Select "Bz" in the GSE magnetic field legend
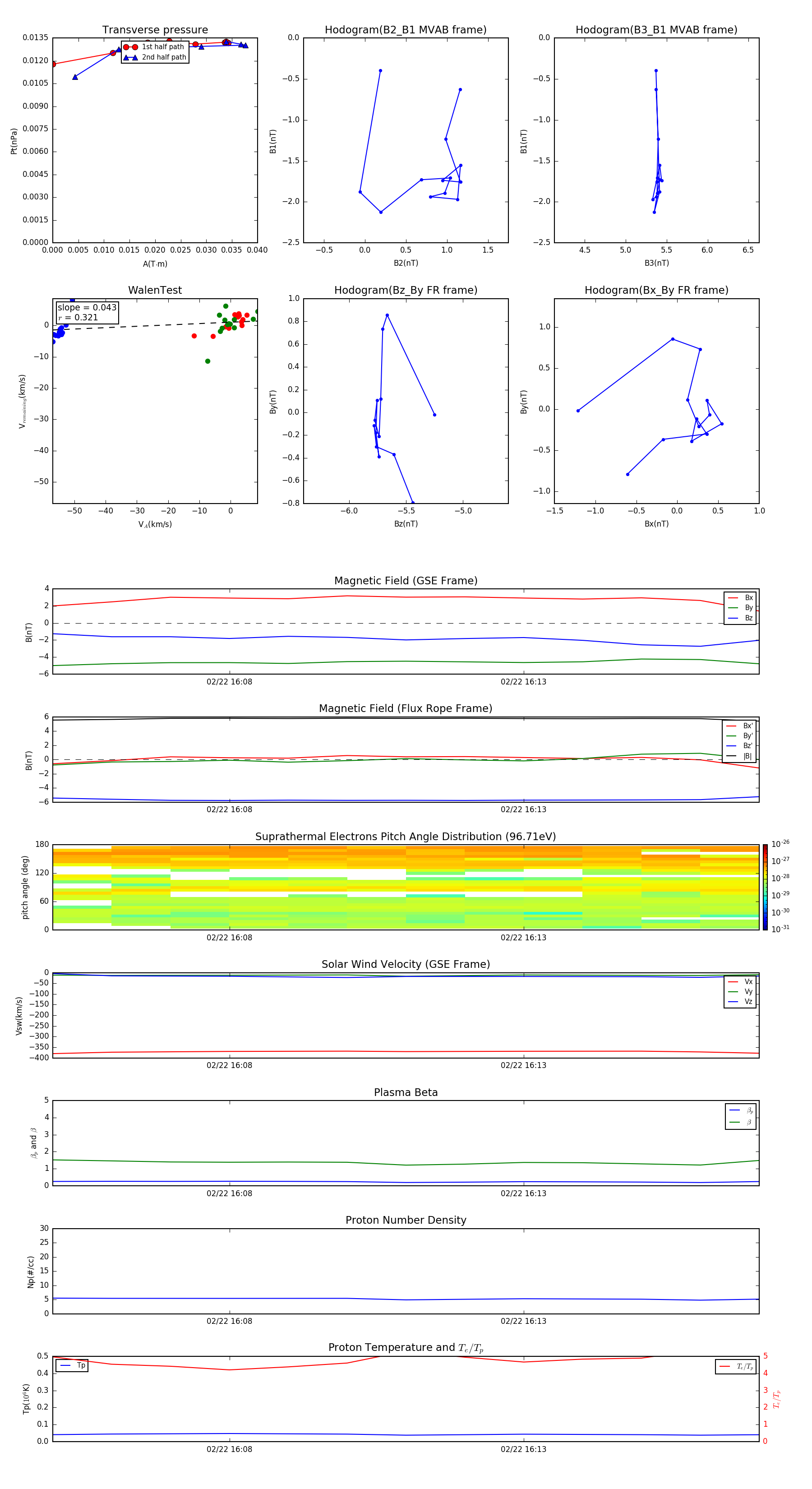The image size is (812, 1489). coord(740,618)
